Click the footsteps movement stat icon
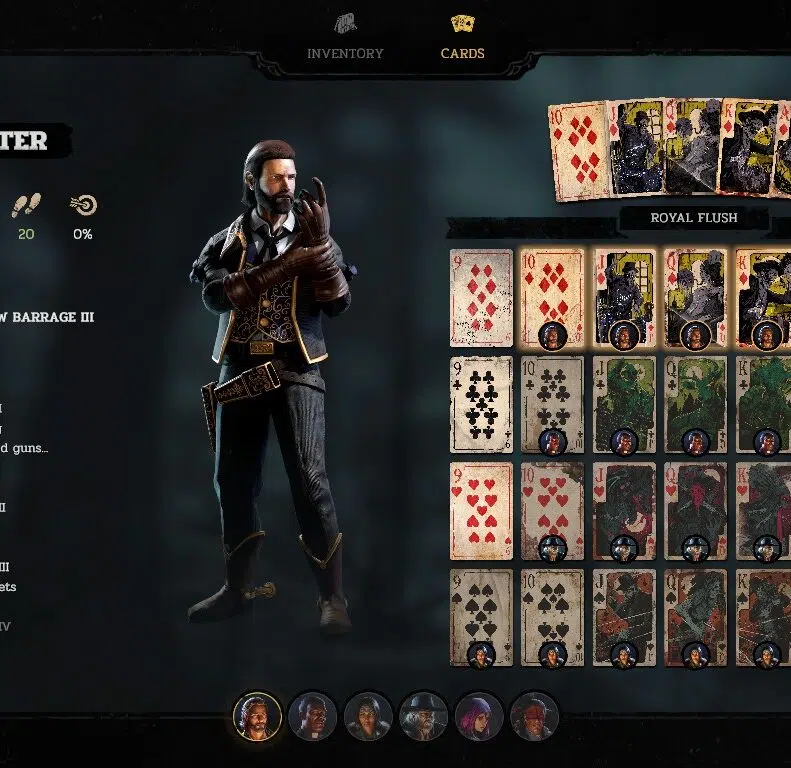 (x=26, y=205)
